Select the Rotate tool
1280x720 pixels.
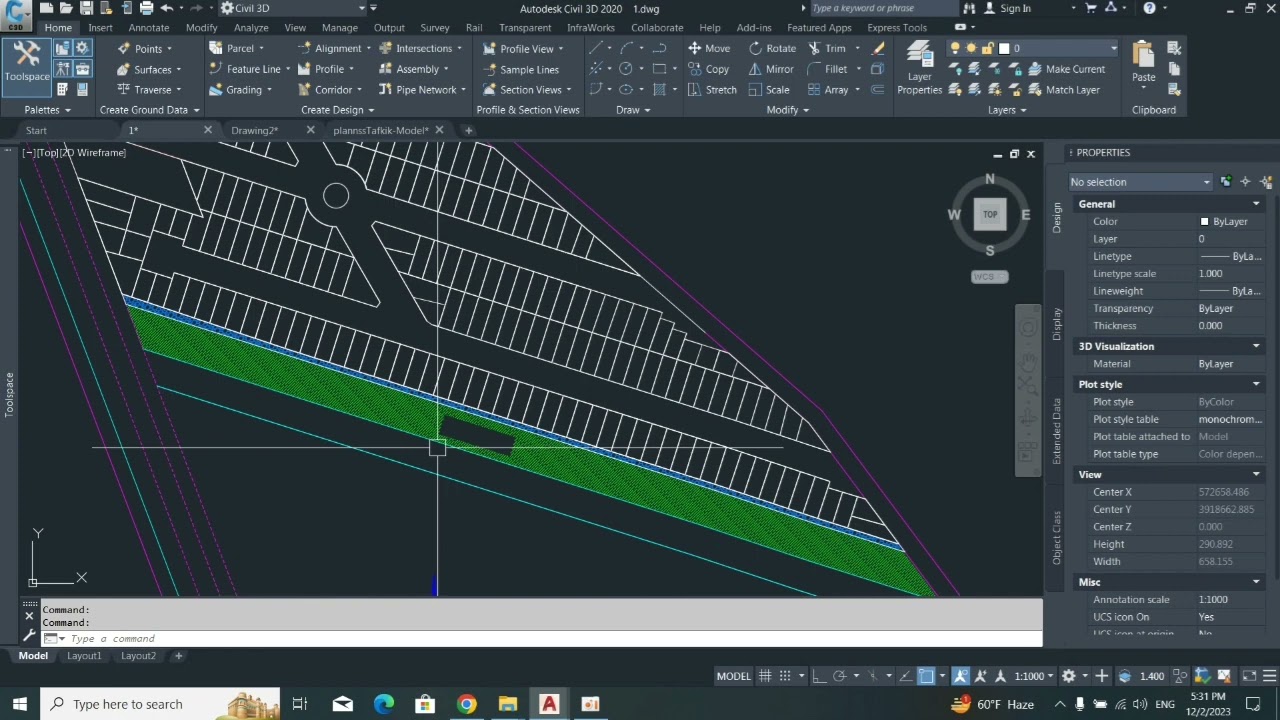point(772,48)
